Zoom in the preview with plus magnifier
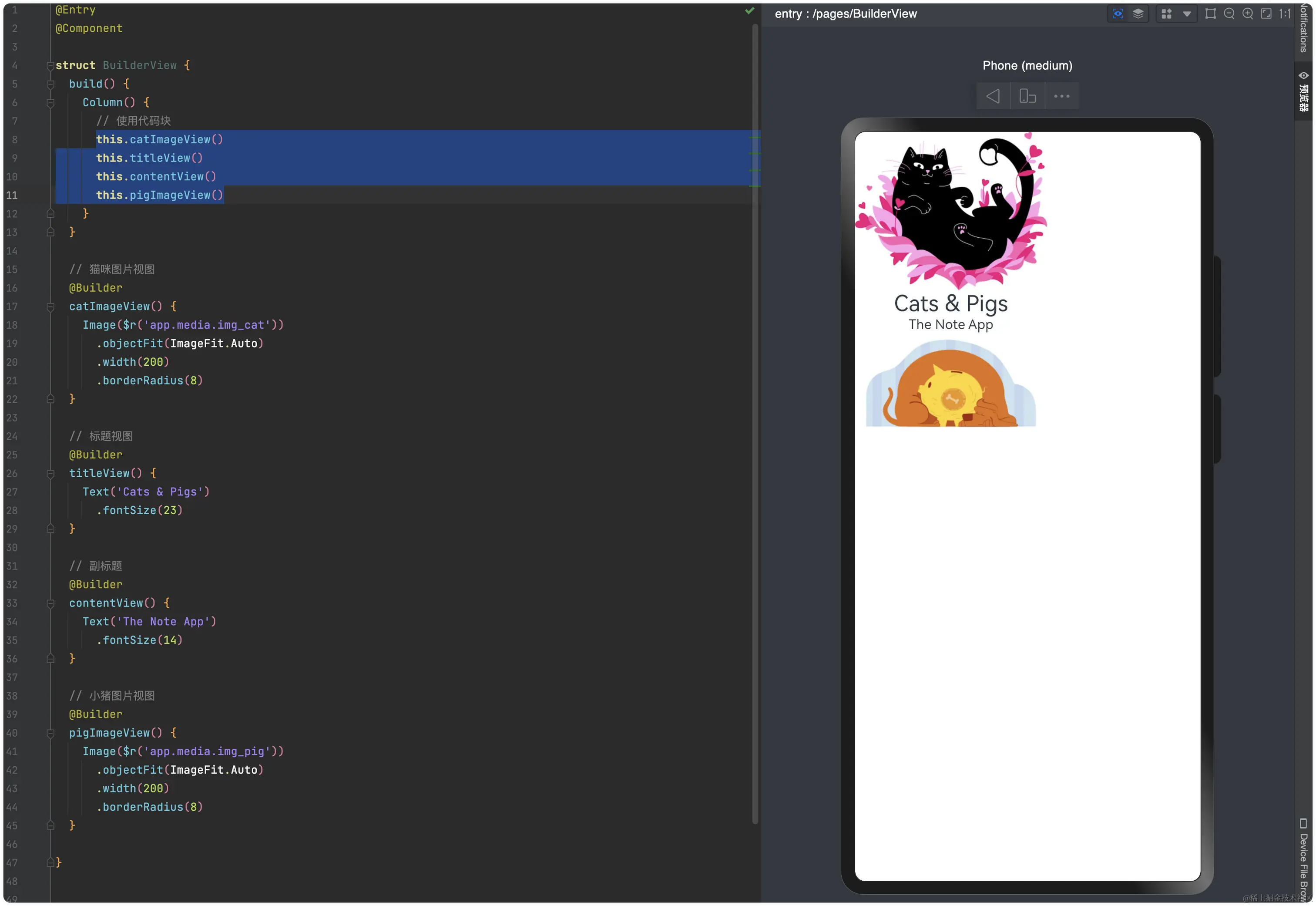The height and width of the screenshot is (906, 1316). (1248, 13)
